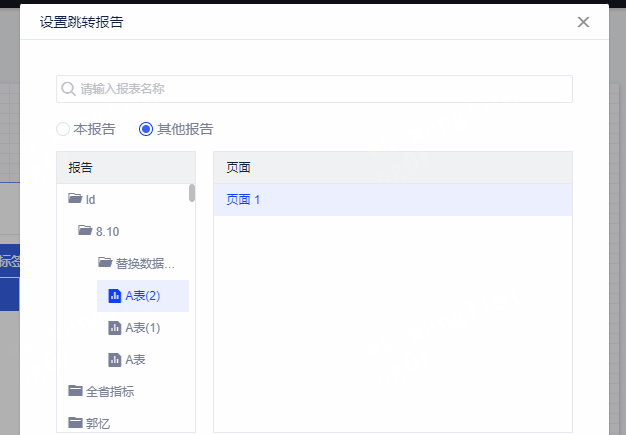Open the 全省指标 folder label
The height and width of the screenshot is (435, 626).
[x=110, y=392]
